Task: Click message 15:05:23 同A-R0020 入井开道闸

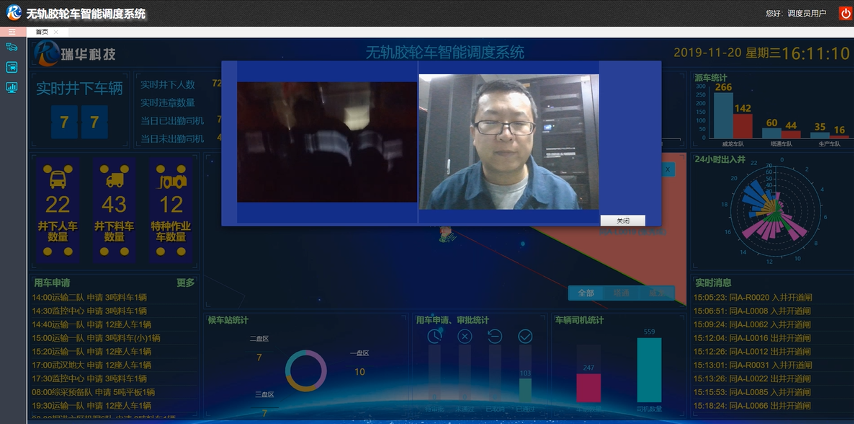Action: (x=752, y=298)
